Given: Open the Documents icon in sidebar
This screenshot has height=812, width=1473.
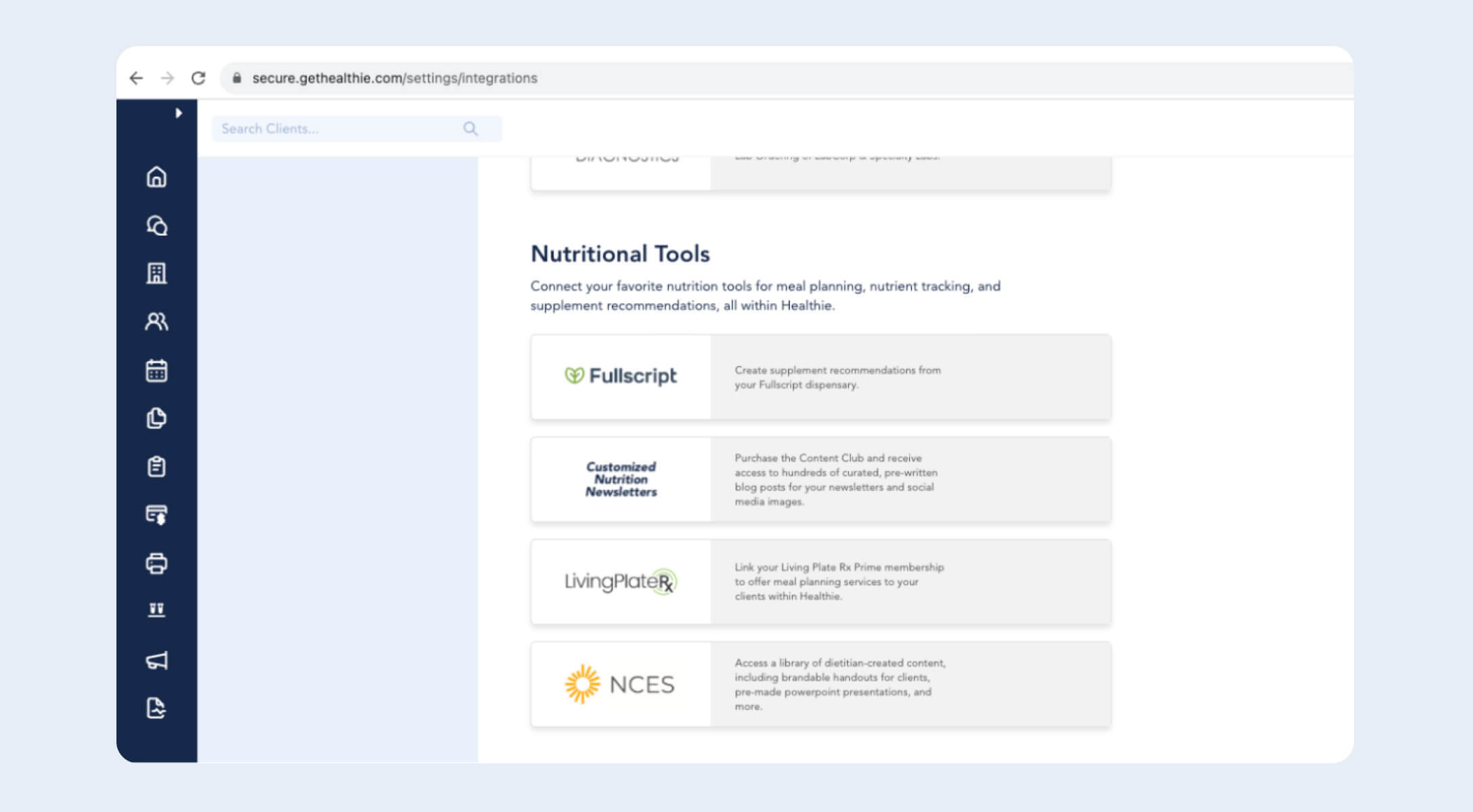Looking at the screenshot, I should click(x=156, y=418).
